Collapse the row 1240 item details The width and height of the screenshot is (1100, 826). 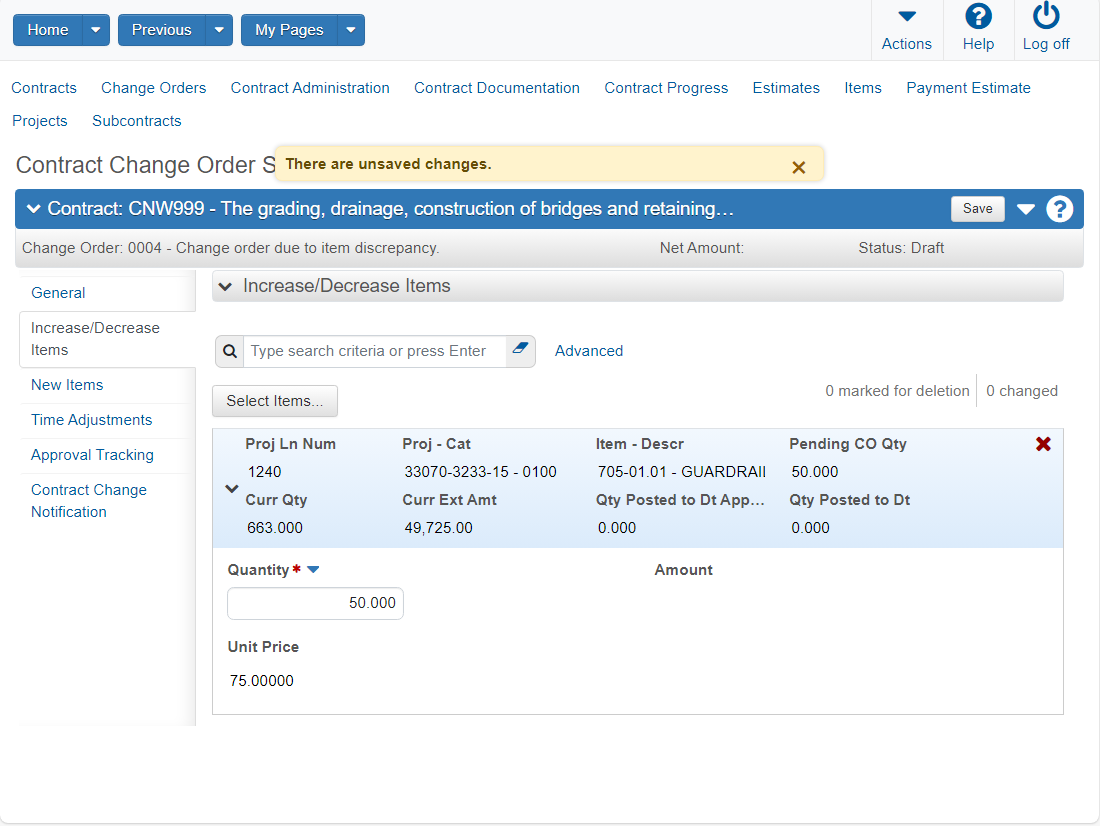coord(232,488)
